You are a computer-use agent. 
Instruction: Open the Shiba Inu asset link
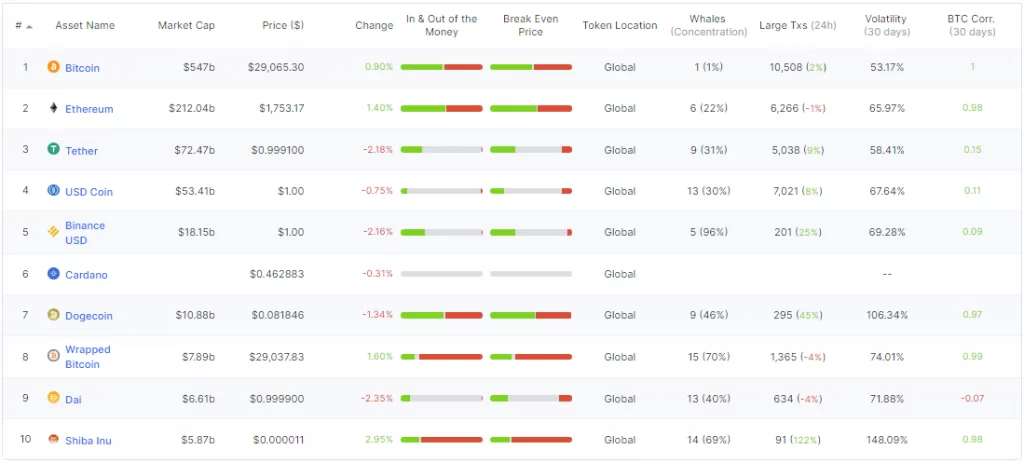click(x=88, y=441)
